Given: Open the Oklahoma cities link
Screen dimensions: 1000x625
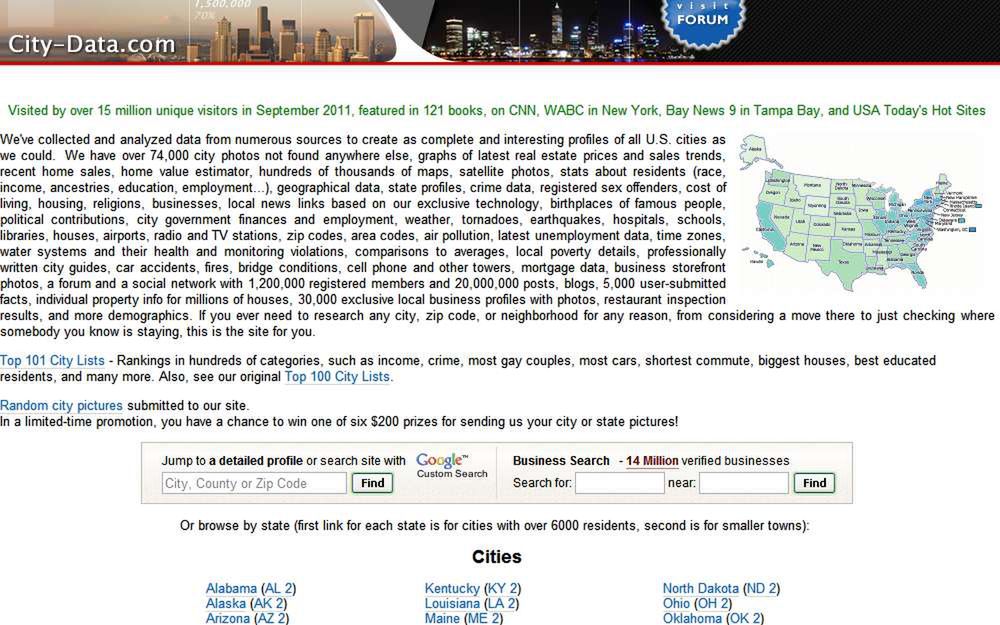Looking at the screenshot, I should (692, 619).
